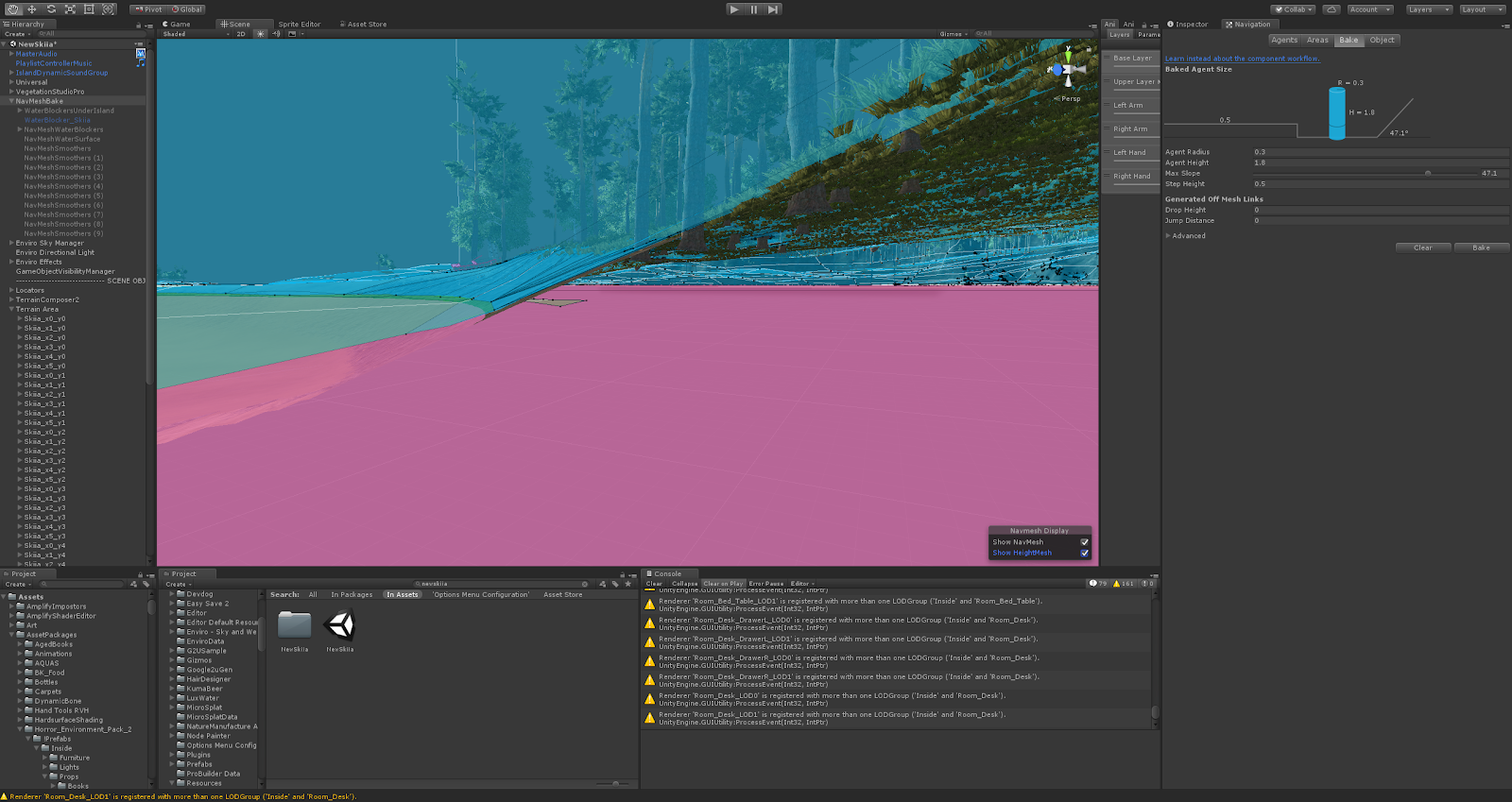This screenshot has height=802, width=1512.
Task: Select the combined Transform tool
Action: click(x=108, y=9)
